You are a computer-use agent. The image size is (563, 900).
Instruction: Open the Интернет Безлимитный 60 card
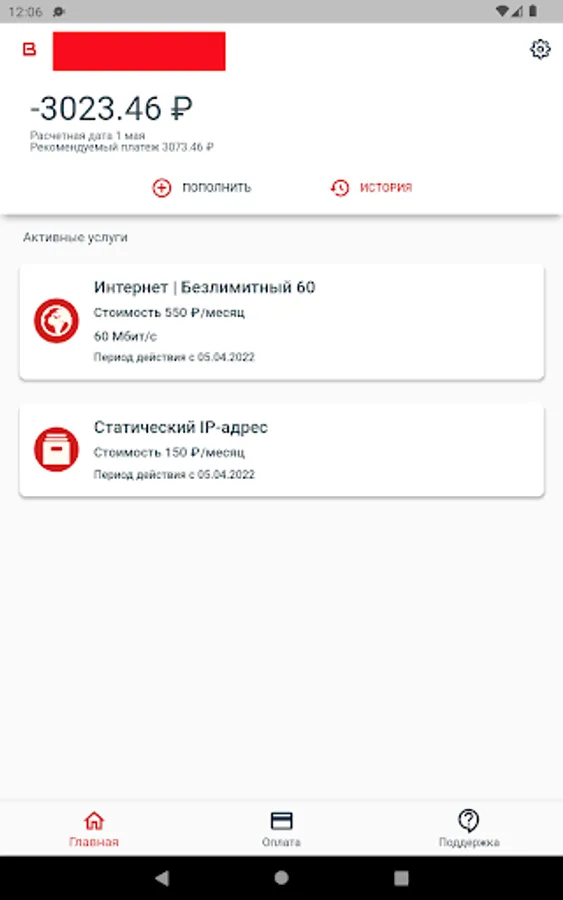282,322
